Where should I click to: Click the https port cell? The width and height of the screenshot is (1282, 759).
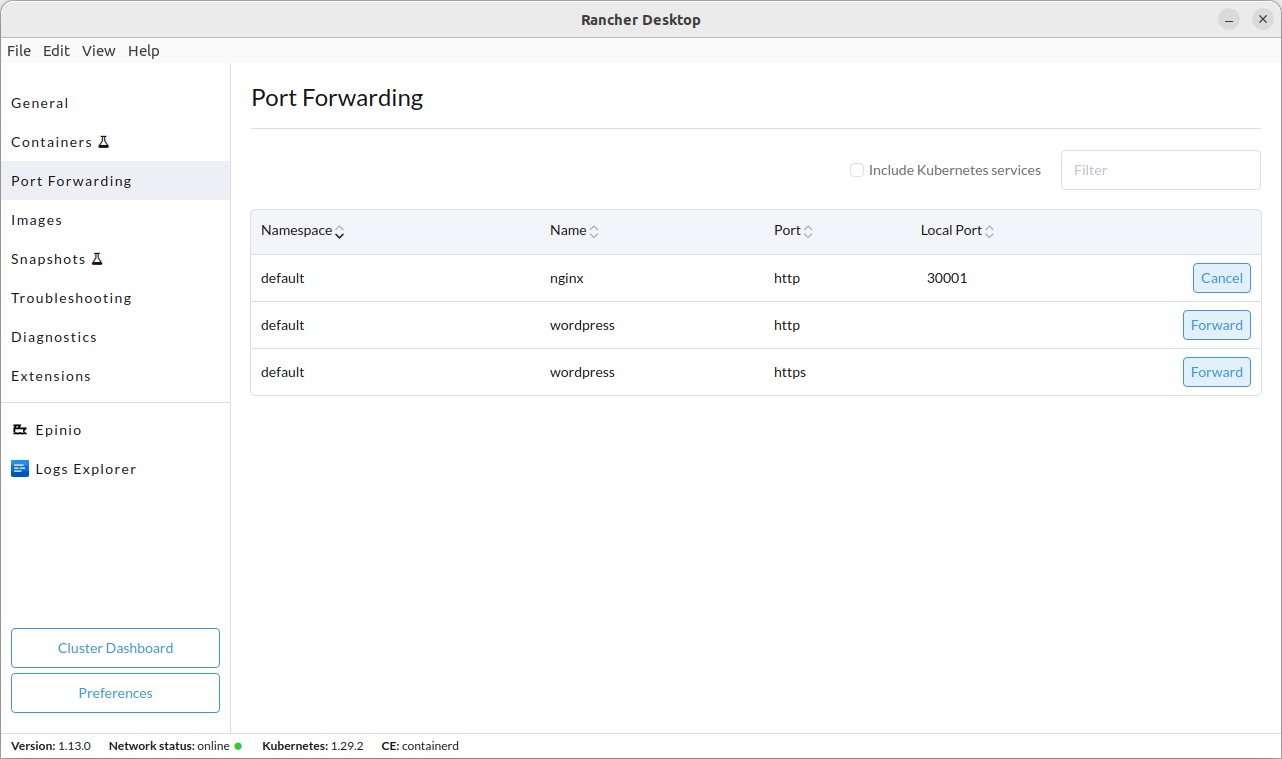click(790, 372)
